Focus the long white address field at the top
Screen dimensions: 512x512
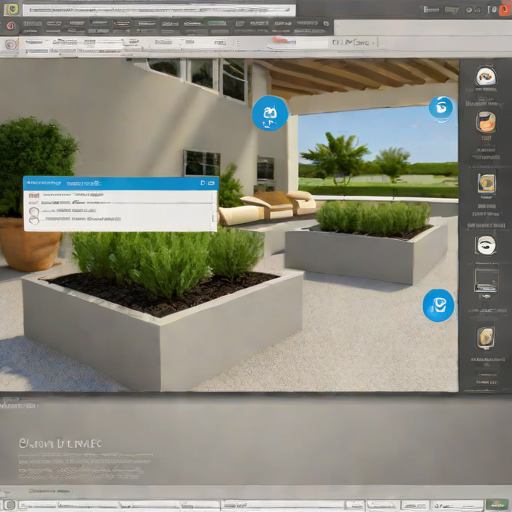click(159, 10)
